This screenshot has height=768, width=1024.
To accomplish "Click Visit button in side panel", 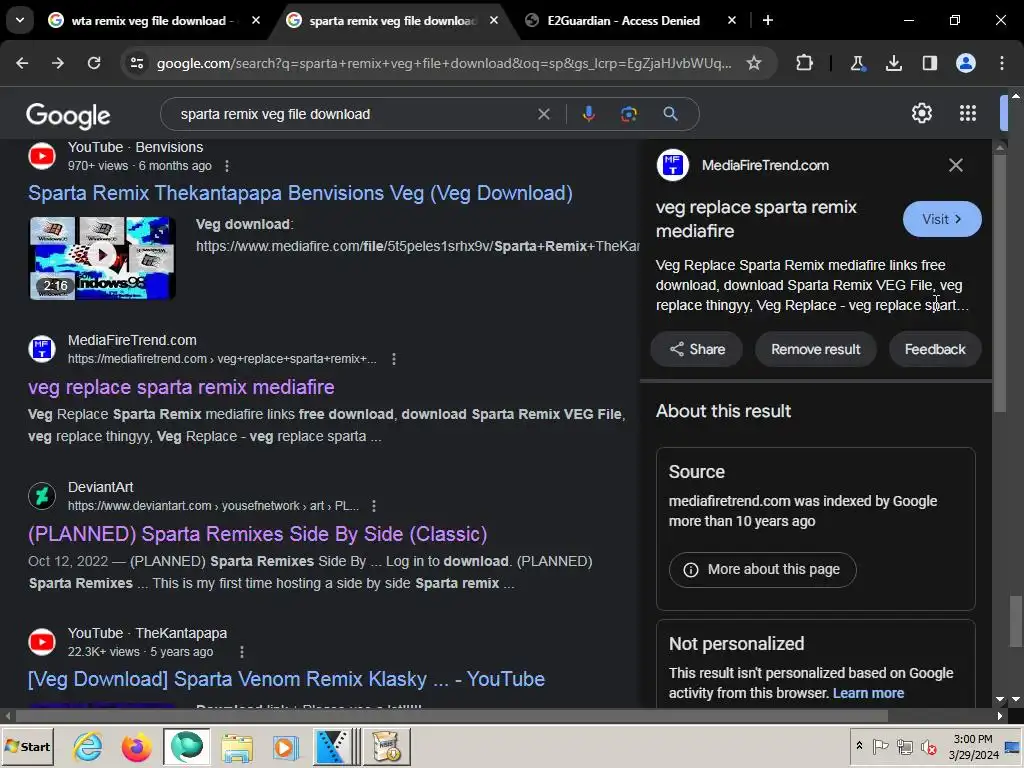I will (x=942, y=219).
